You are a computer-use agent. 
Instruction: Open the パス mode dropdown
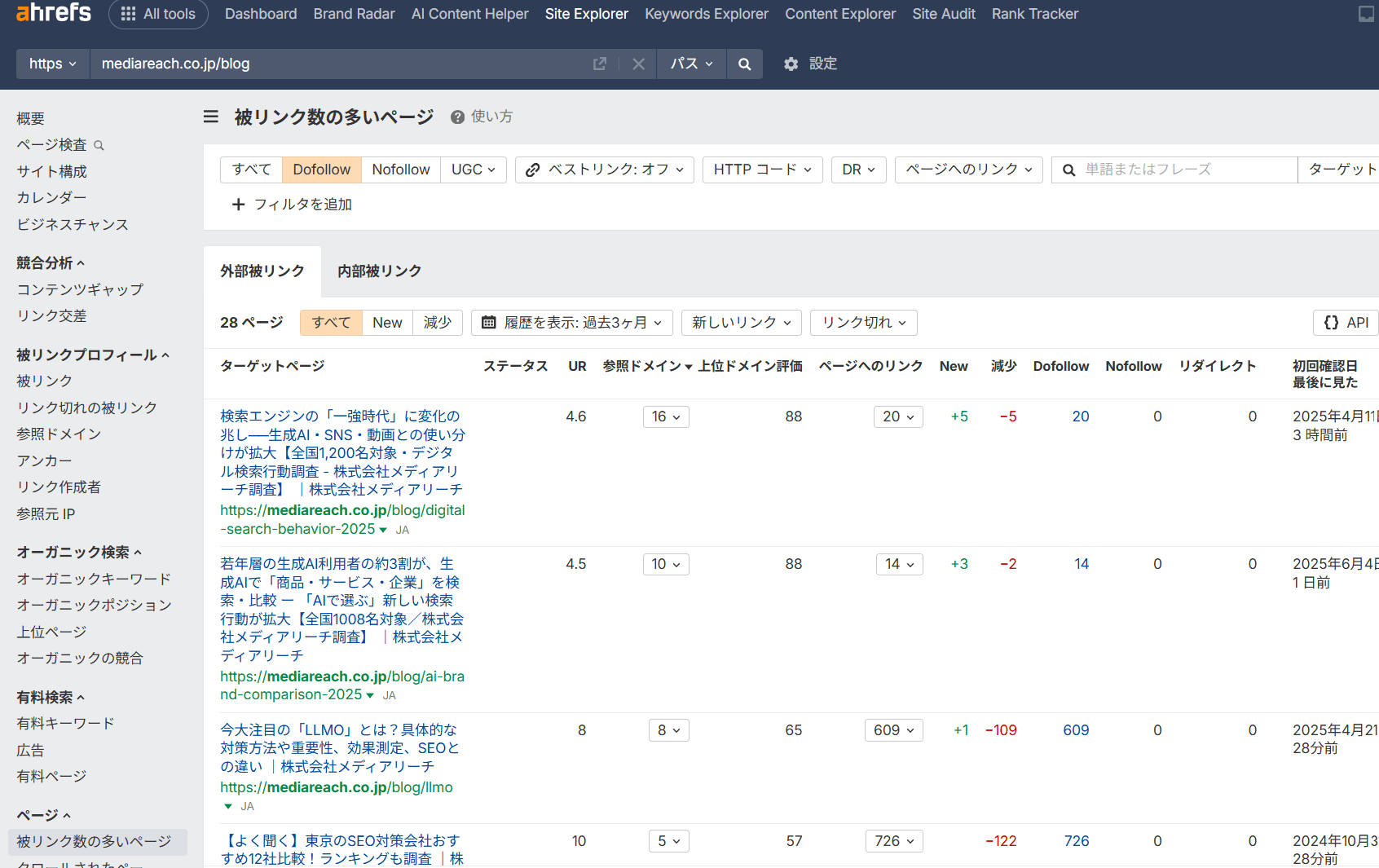[x=692, y=64]
